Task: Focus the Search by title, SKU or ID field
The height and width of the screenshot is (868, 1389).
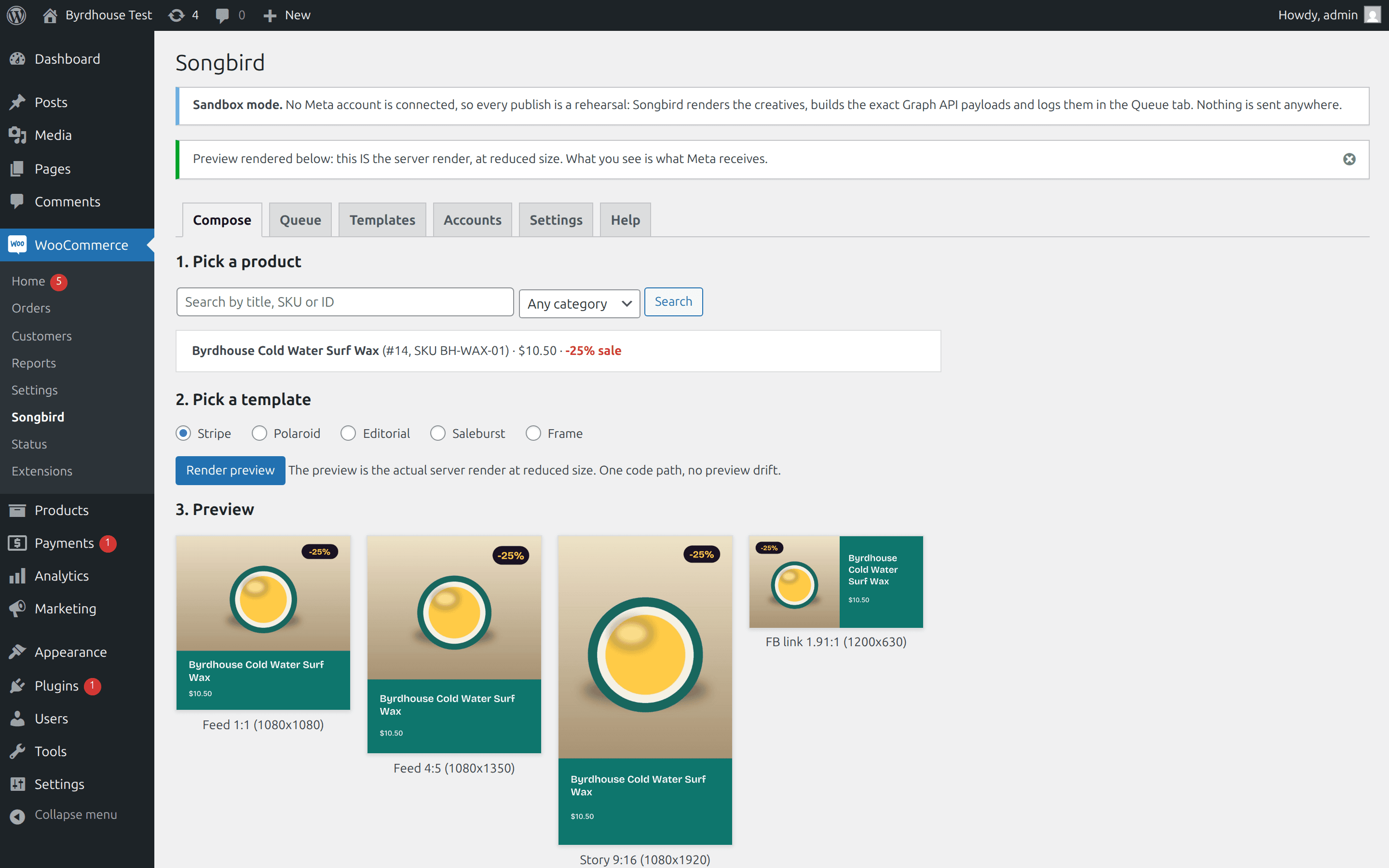Action: click(x=345, y=302)
